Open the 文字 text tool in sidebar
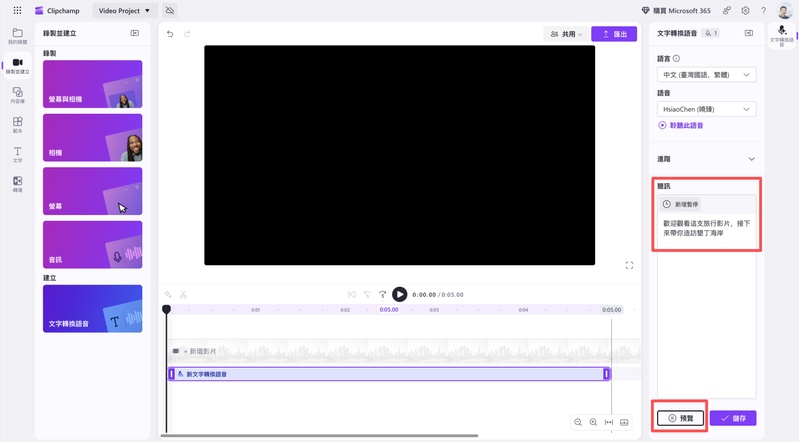Viewport: 799px width, 442px height. pos(17,154)
